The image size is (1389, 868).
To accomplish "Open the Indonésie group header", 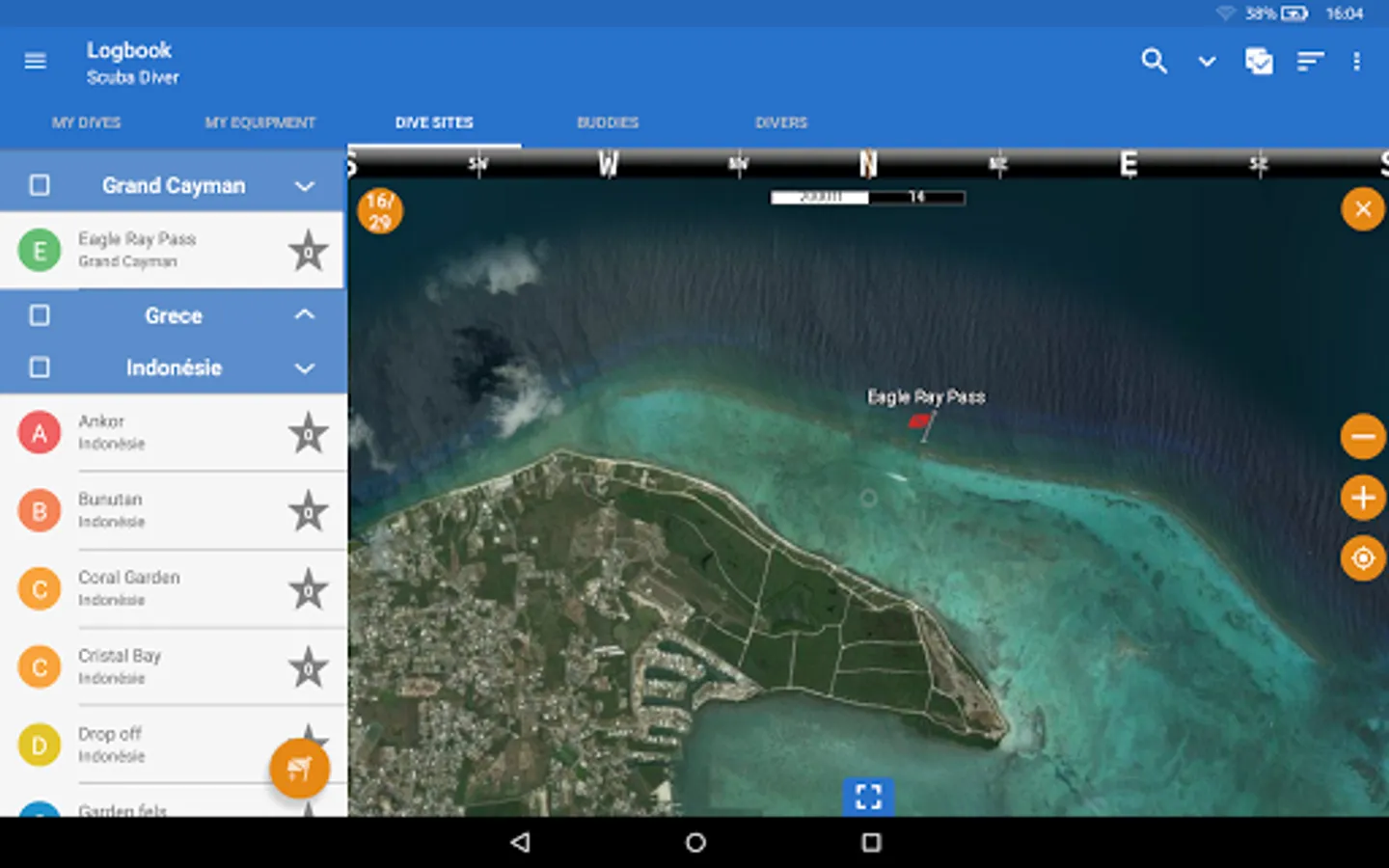I will tap(174, 367).
